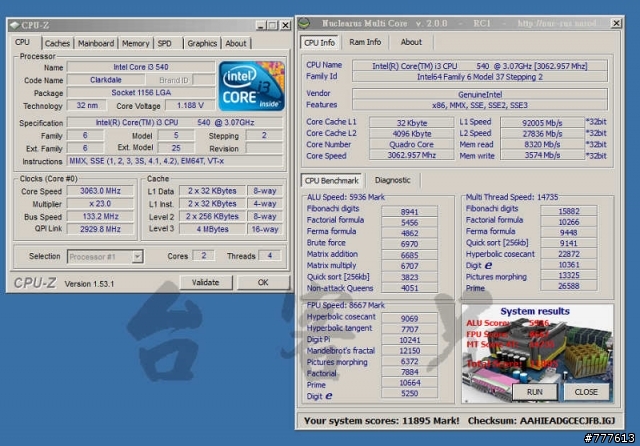This screenshot has height=446, width=640.
Task: Click the CPU-Z title bar icon
Action: (15, 25)
